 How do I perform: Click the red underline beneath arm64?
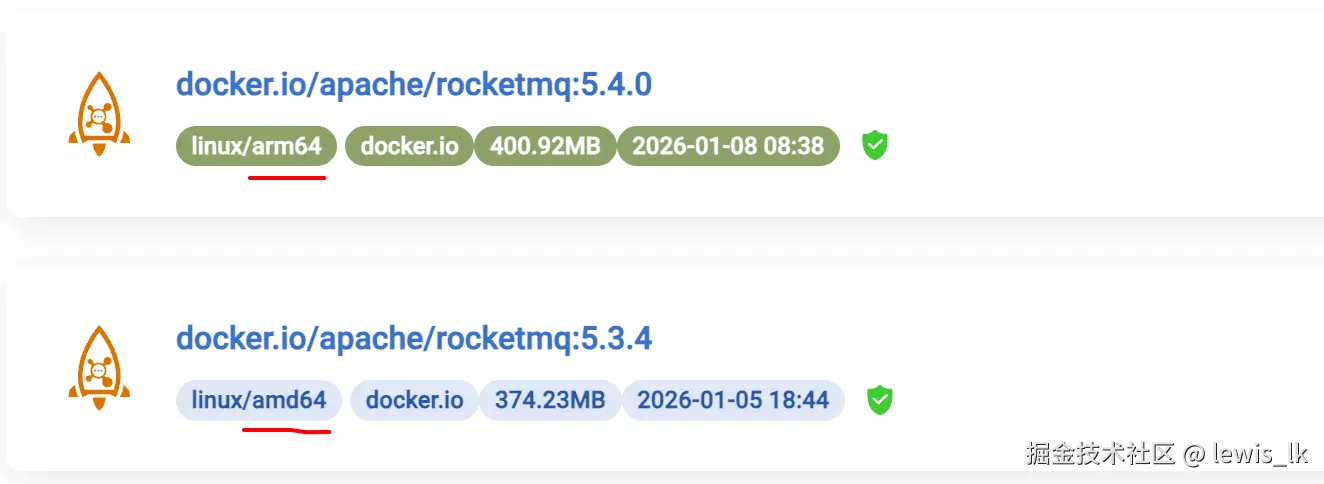pos(287,178)
